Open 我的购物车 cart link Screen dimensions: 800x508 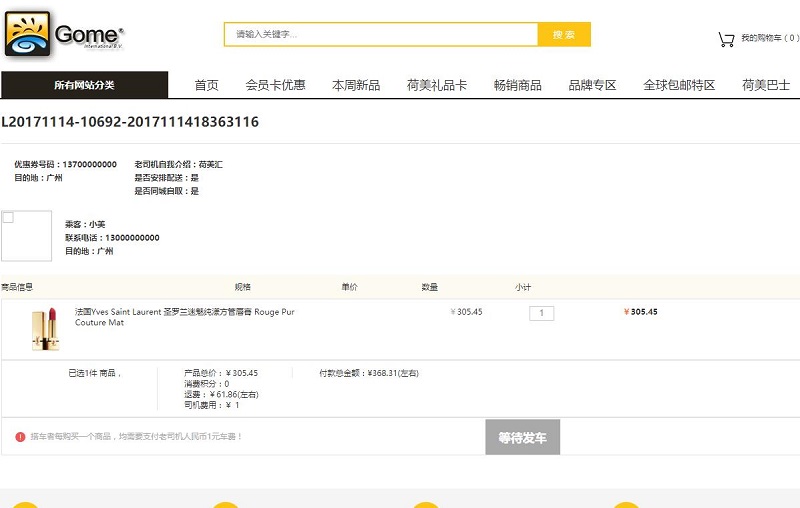(769, 38)
